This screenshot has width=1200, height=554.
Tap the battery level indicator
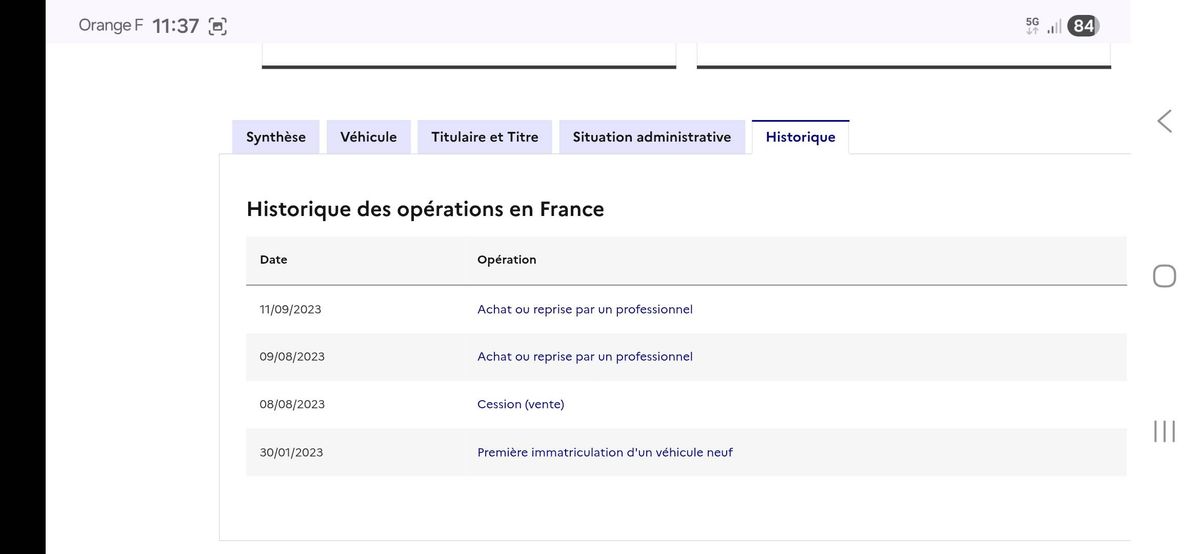coord(1083,26)
